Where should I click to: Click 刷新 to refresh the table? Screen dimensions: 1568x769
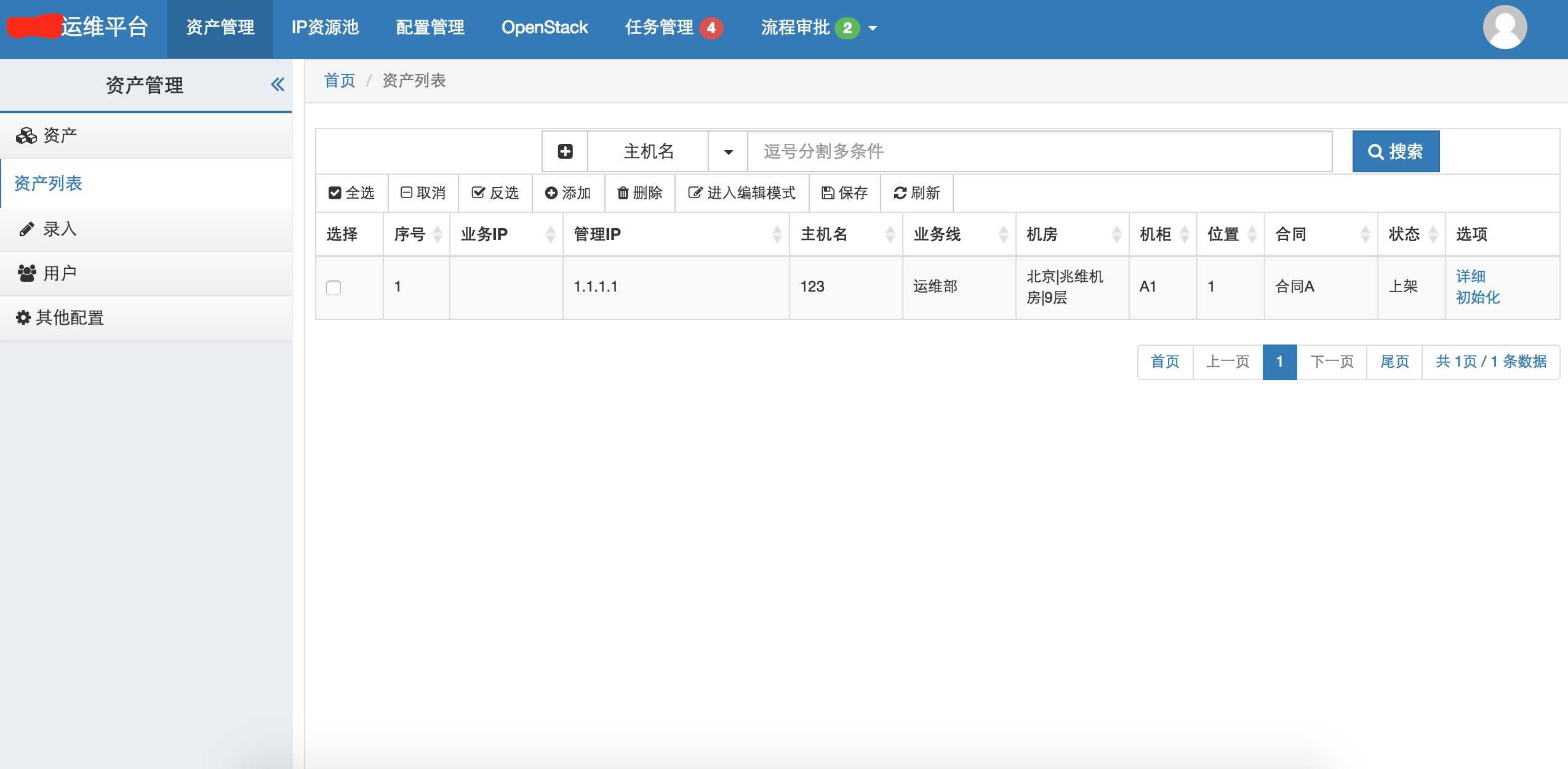tap(916, 193)
